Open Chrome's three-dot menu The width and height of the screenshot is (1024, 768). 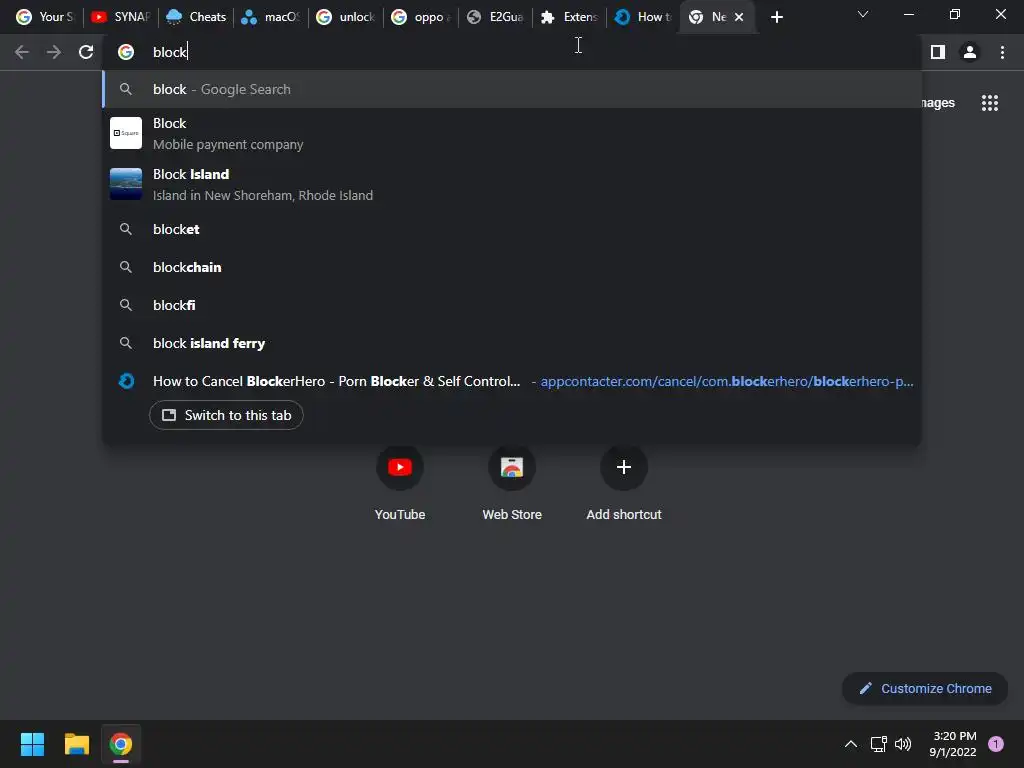[1002, 52]
